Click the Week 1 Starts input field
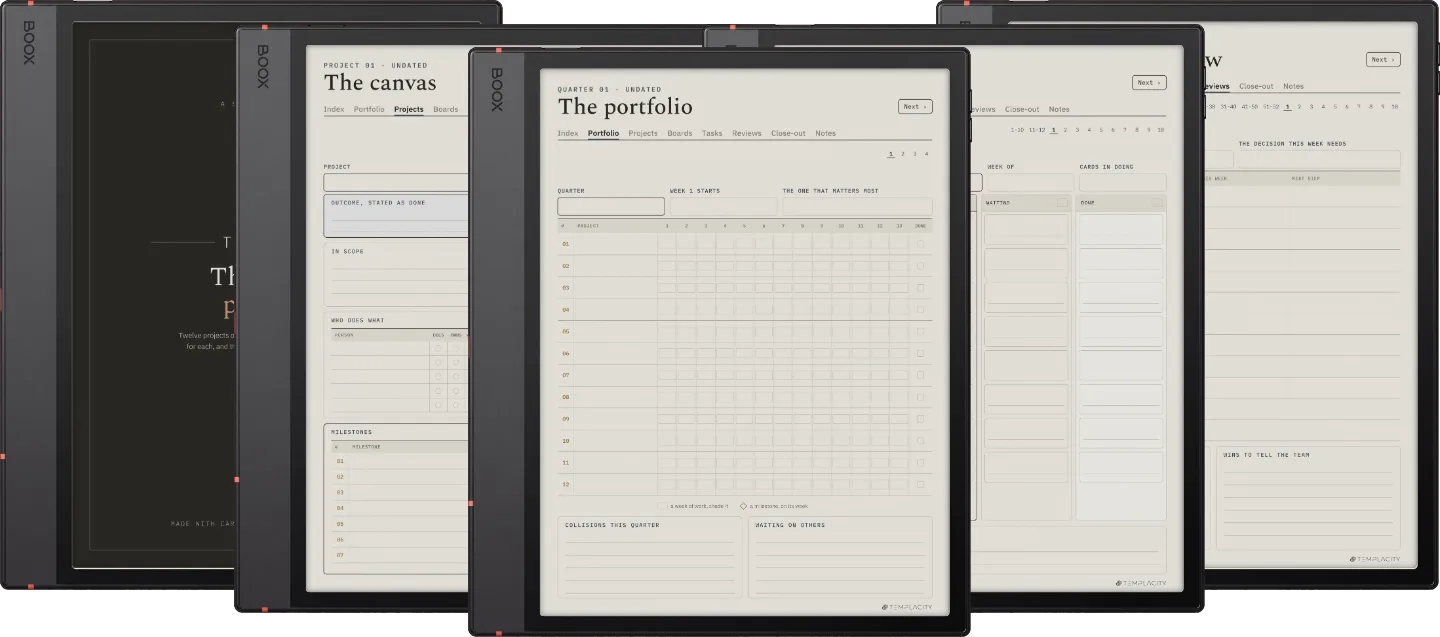This screenshot has height=637, width=1440. (x=723, y=206)
